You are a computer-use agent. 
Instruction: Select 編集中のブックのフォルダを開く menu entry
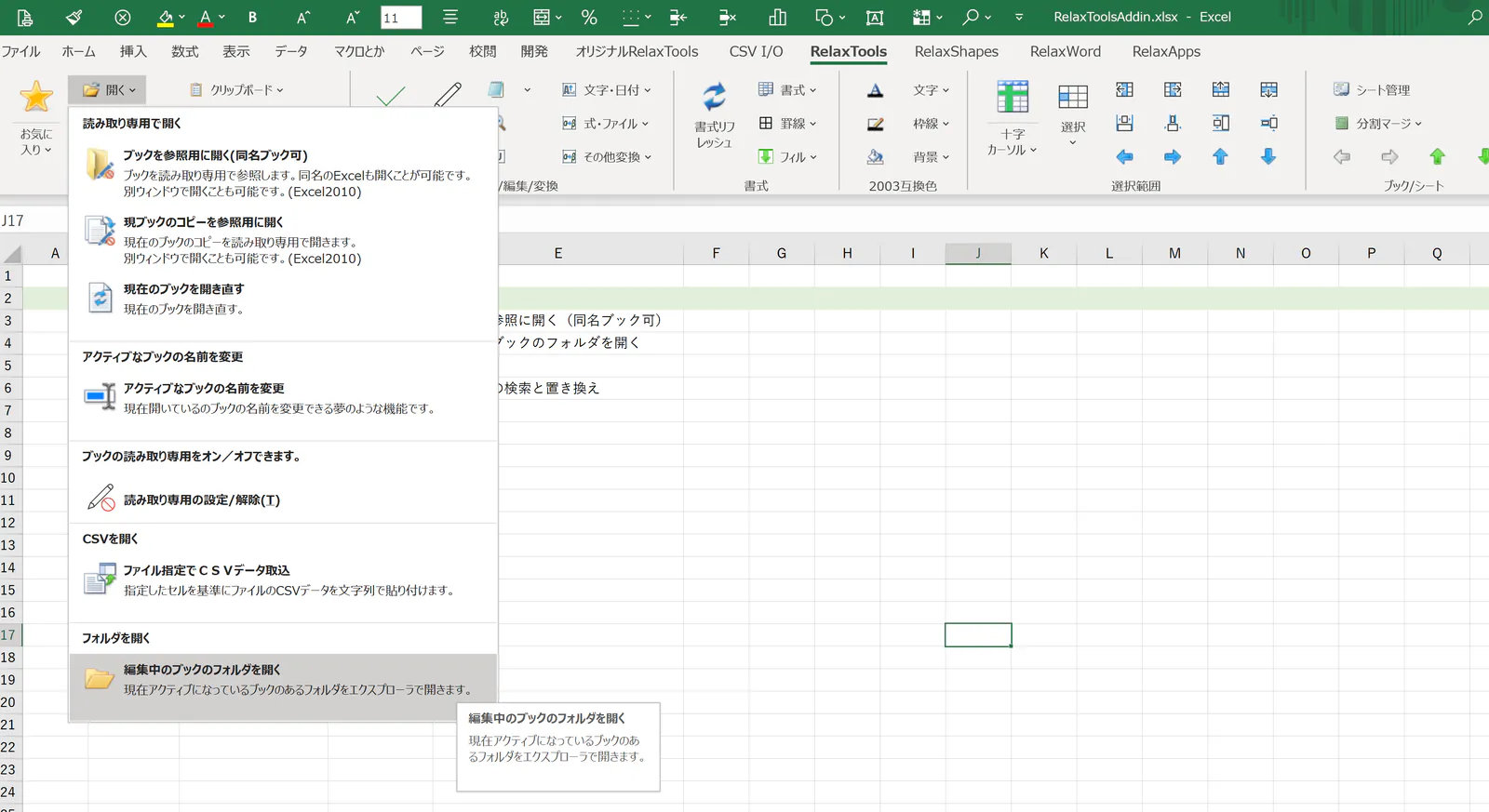point(283,687)
